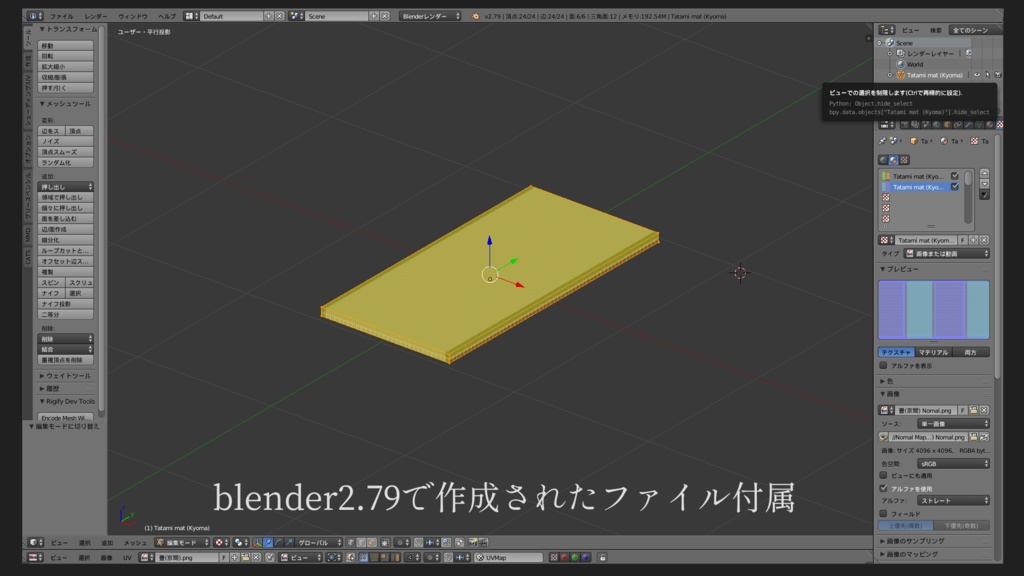Viewport: 1024px width, 576px height.
Task: Open the レンダー (Render) menu
Action: pos(96,16)
